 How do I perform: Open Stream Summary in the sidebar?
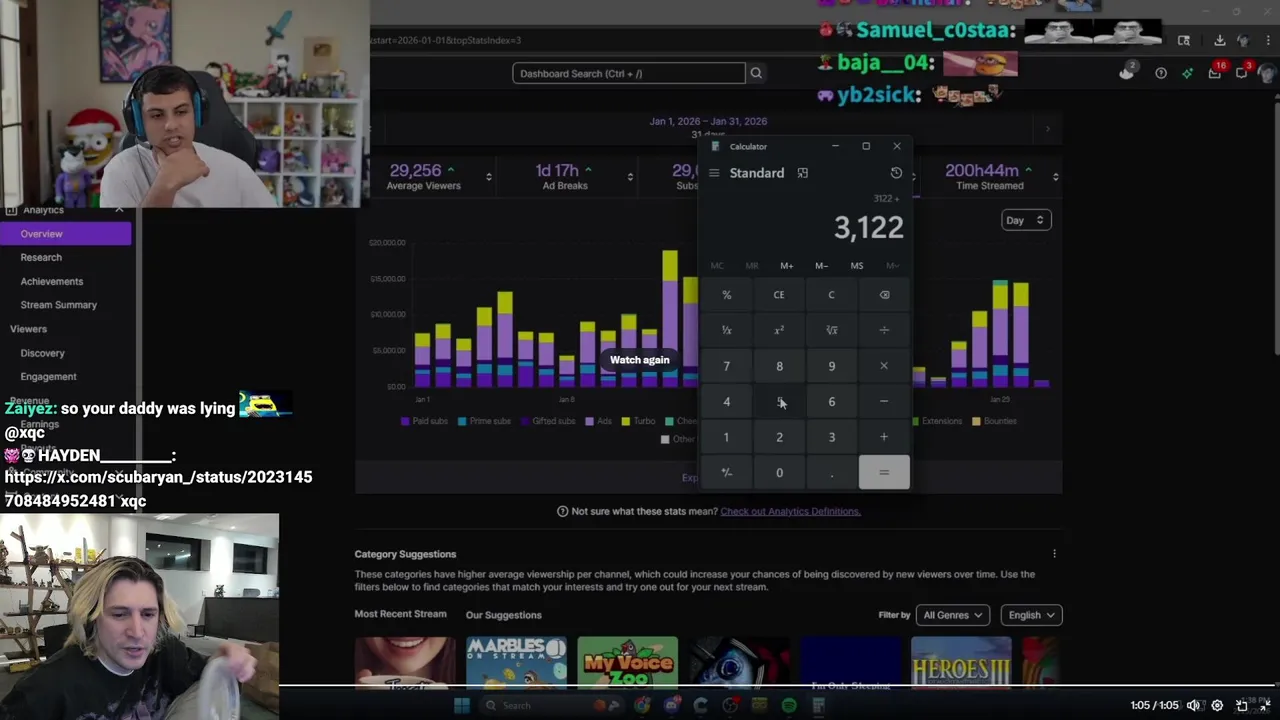[59, 305]
